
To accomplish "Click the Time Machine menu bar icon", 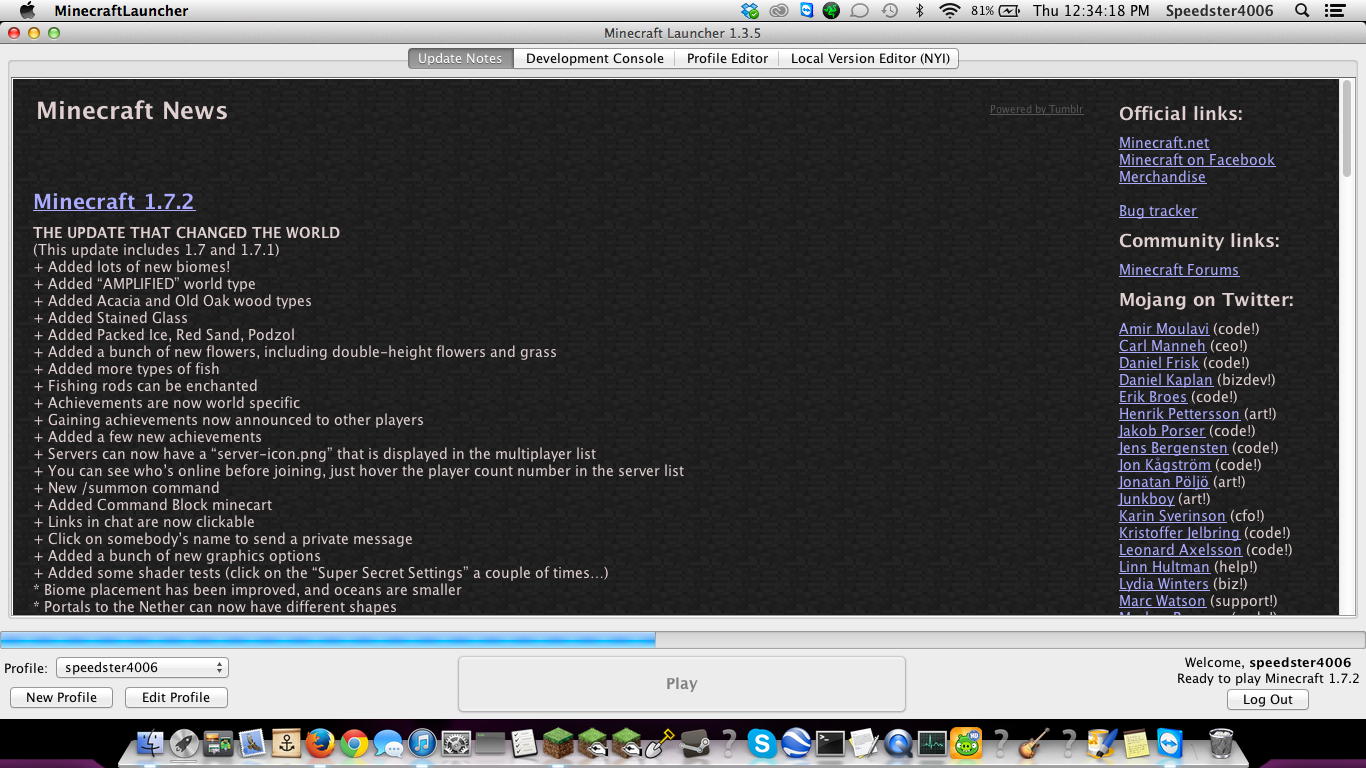I will [889, 11].
